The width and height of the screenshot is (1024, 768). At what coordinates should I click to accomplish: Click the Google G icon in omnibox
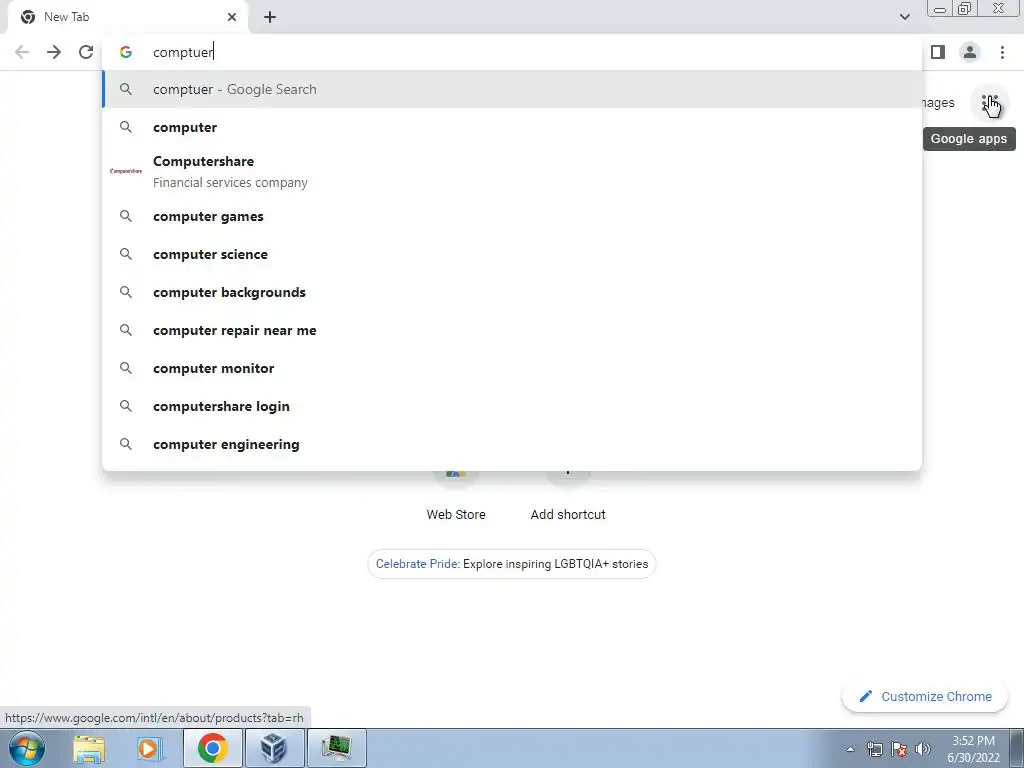pos(126,52)
